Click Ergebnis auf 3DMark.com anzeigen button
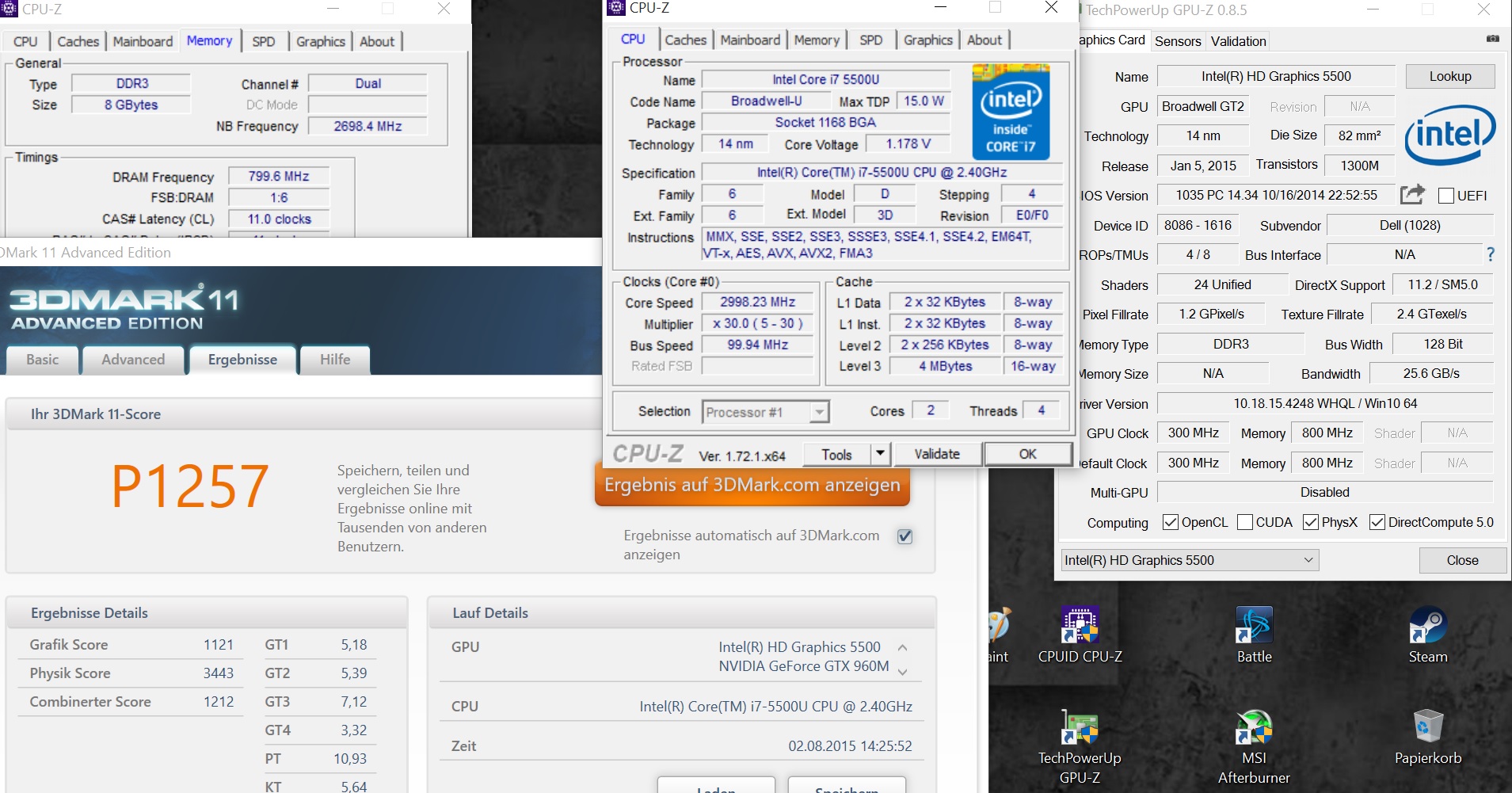1512x793 pixels. [752, 484]
